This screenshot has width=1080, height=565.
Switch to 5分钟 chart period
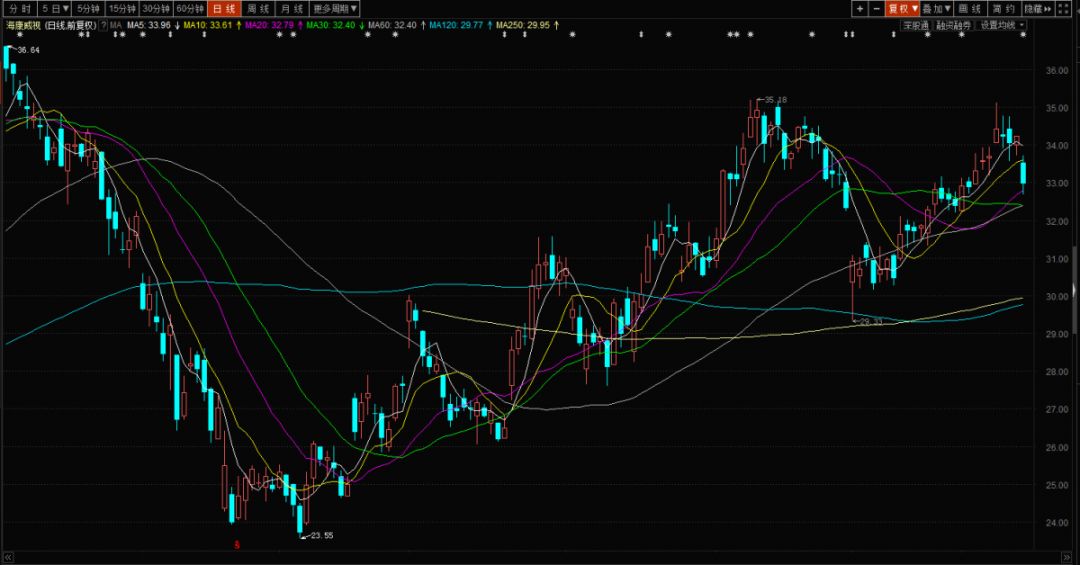pyautogui.click(x=88, y=9)
